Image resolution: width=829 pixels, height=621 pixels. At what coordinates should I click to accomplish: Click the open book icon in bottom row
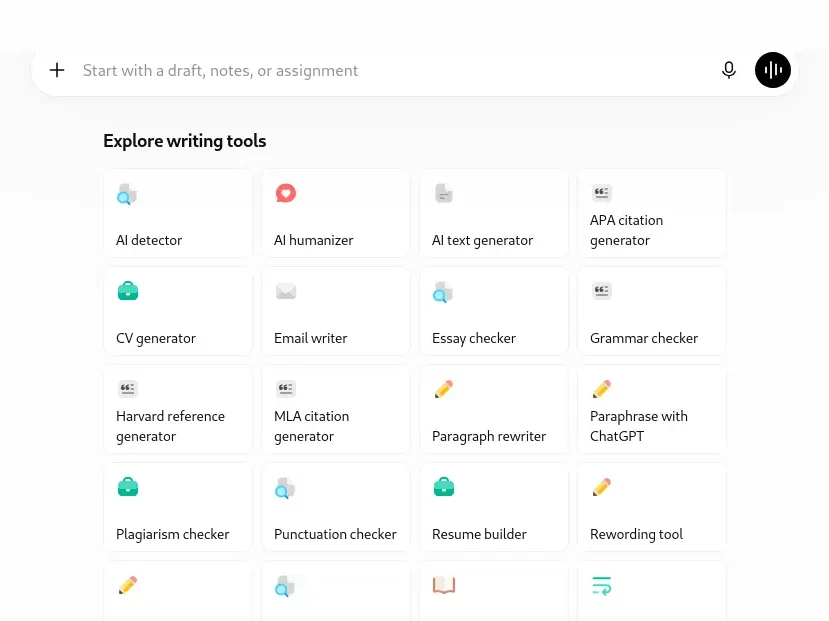[x=444, y=585]
